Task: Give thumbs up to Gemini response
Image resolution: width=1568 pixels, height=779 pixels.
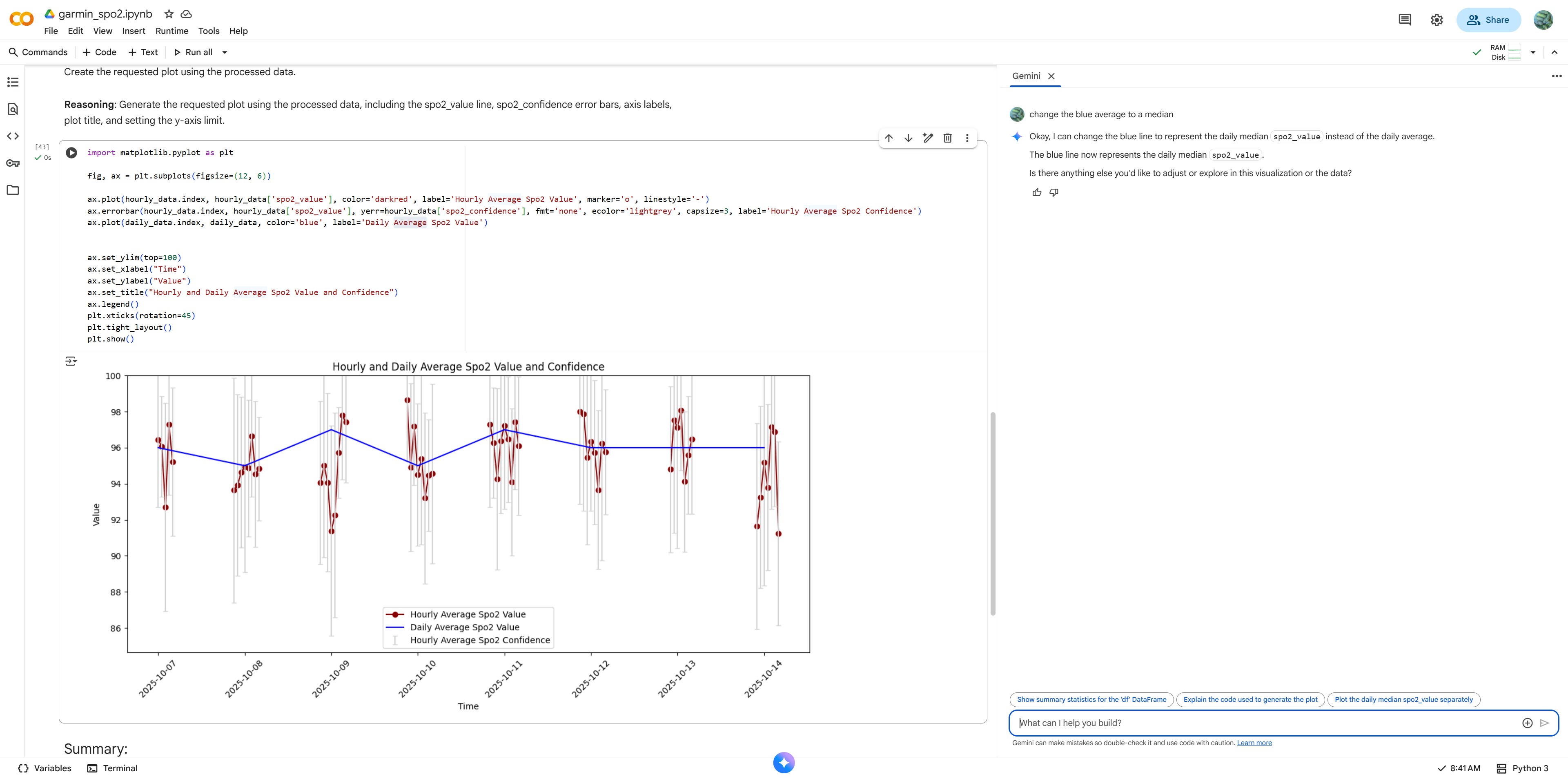Action: click(1037, 192)
